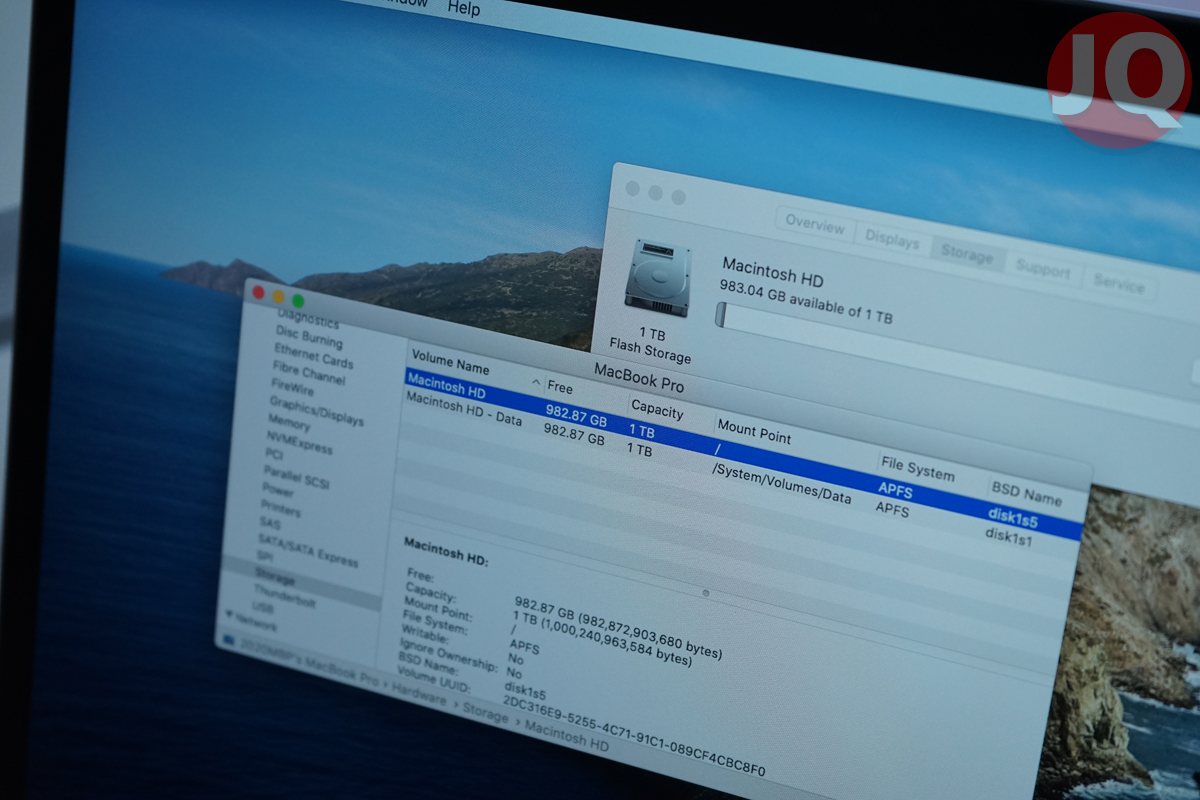The width and height of the screenshot is (1200, 800).
Task: Click APFS in the Macintosh HD - Data row
Action: click(892, 509)
